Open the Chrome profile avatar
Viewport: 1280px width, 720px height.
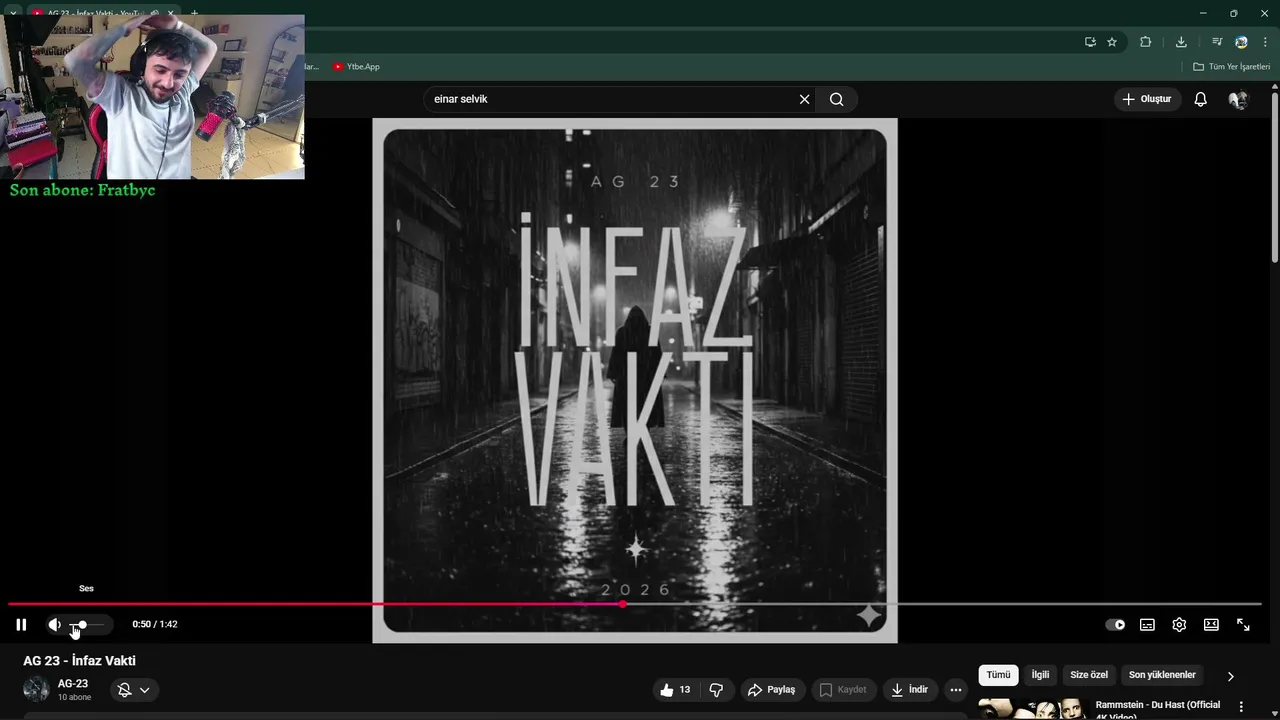pos(1241,42)
